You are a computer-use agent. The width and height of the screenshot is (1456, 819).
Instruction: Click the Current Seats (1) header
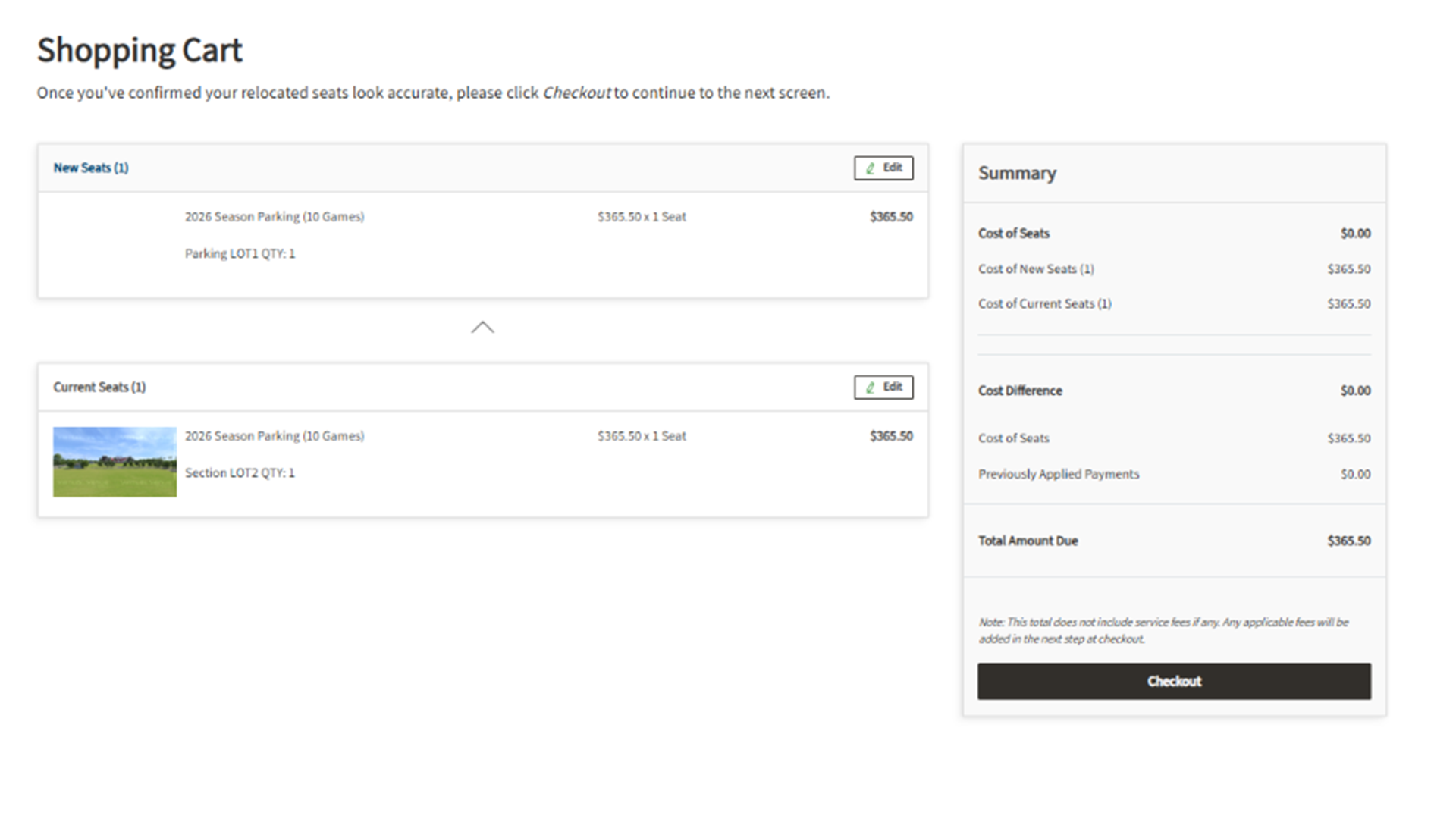[99, 387]
